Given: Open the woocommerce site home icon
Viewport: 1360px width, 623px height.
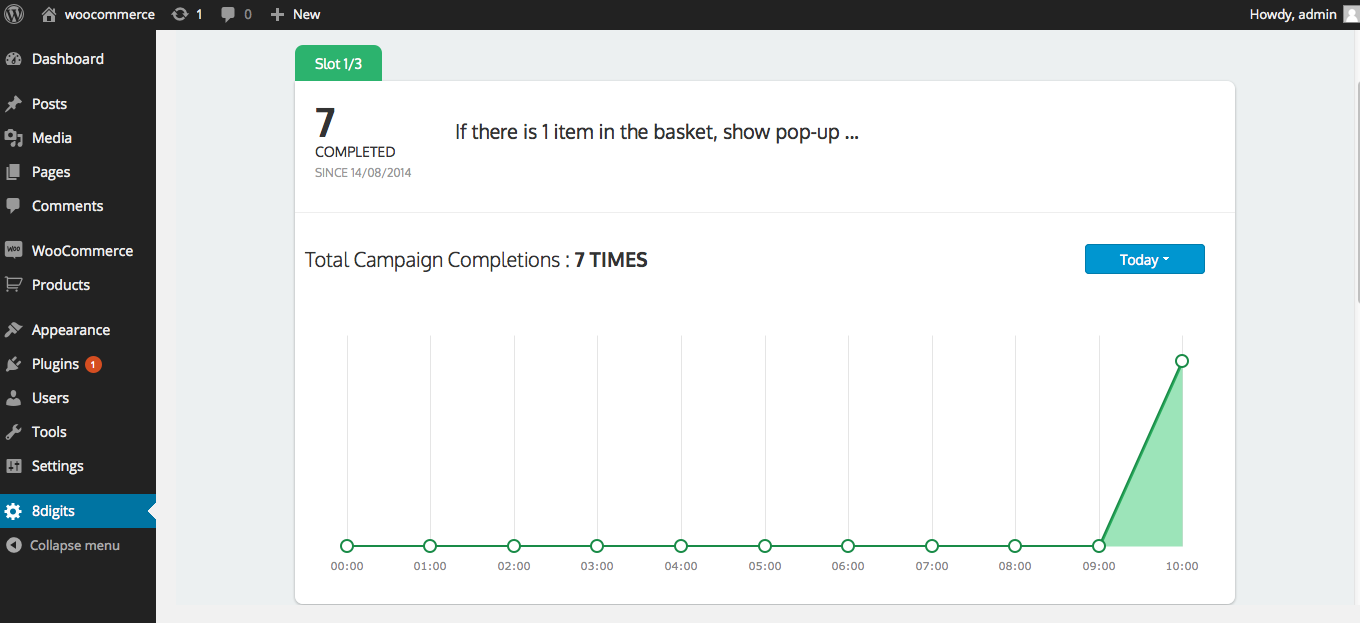Looking at the screenshot, I should [x=48, y=14].
